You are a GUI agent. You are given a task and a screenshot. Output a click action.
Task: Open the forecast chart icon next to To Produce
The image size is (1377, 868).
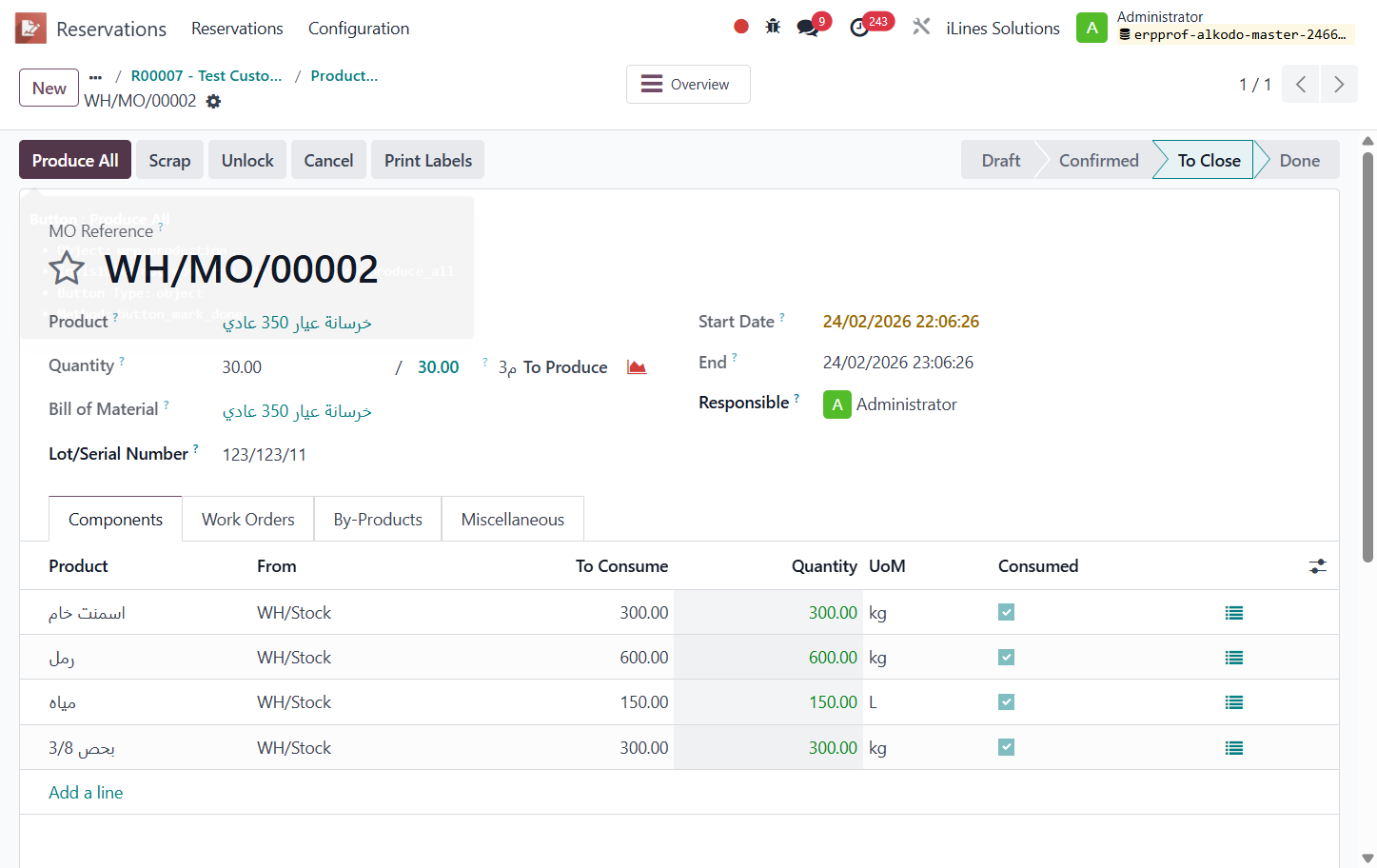(637, 367)
